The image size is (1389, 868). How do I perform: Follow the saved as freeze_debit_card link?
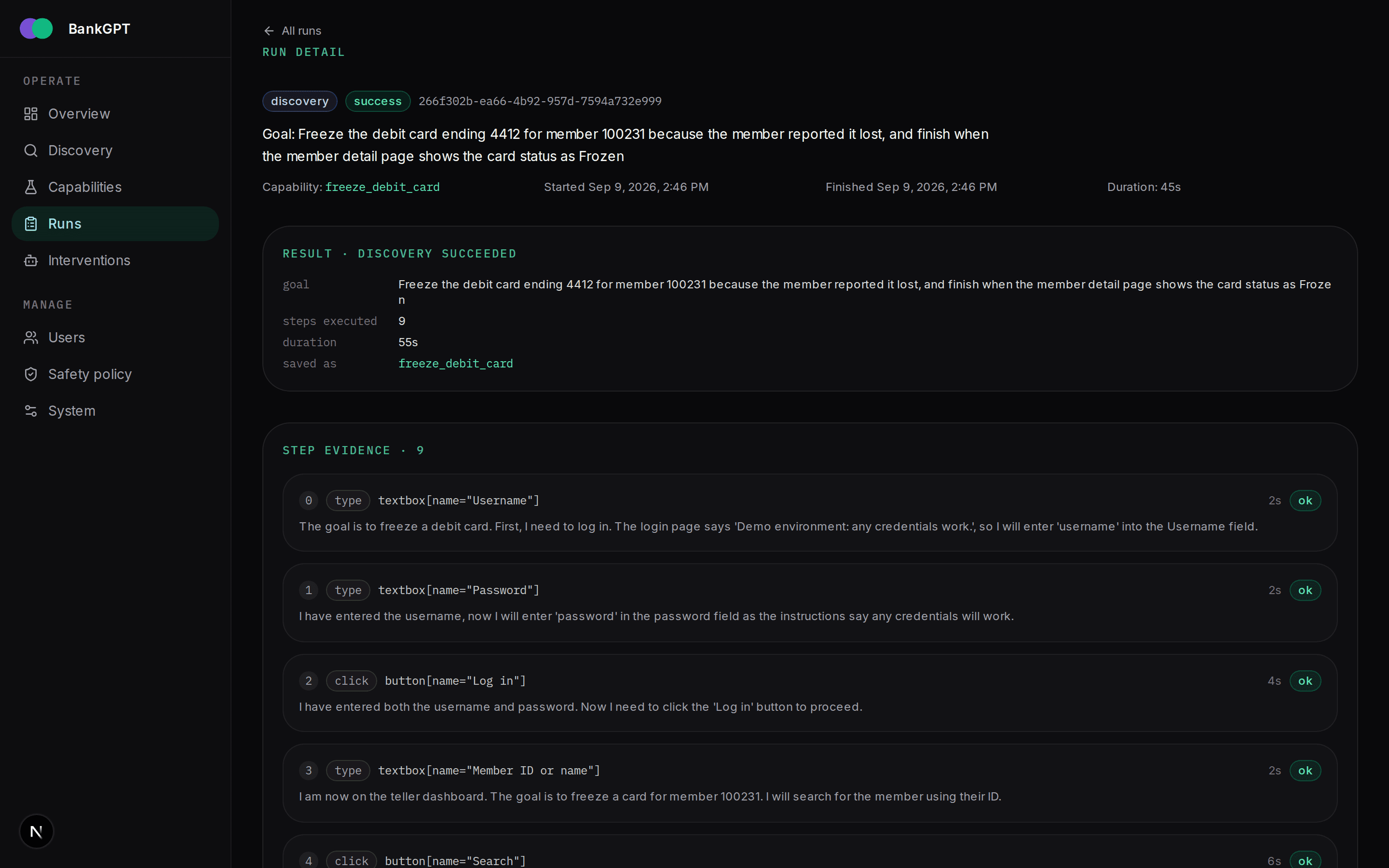[456, 364]
